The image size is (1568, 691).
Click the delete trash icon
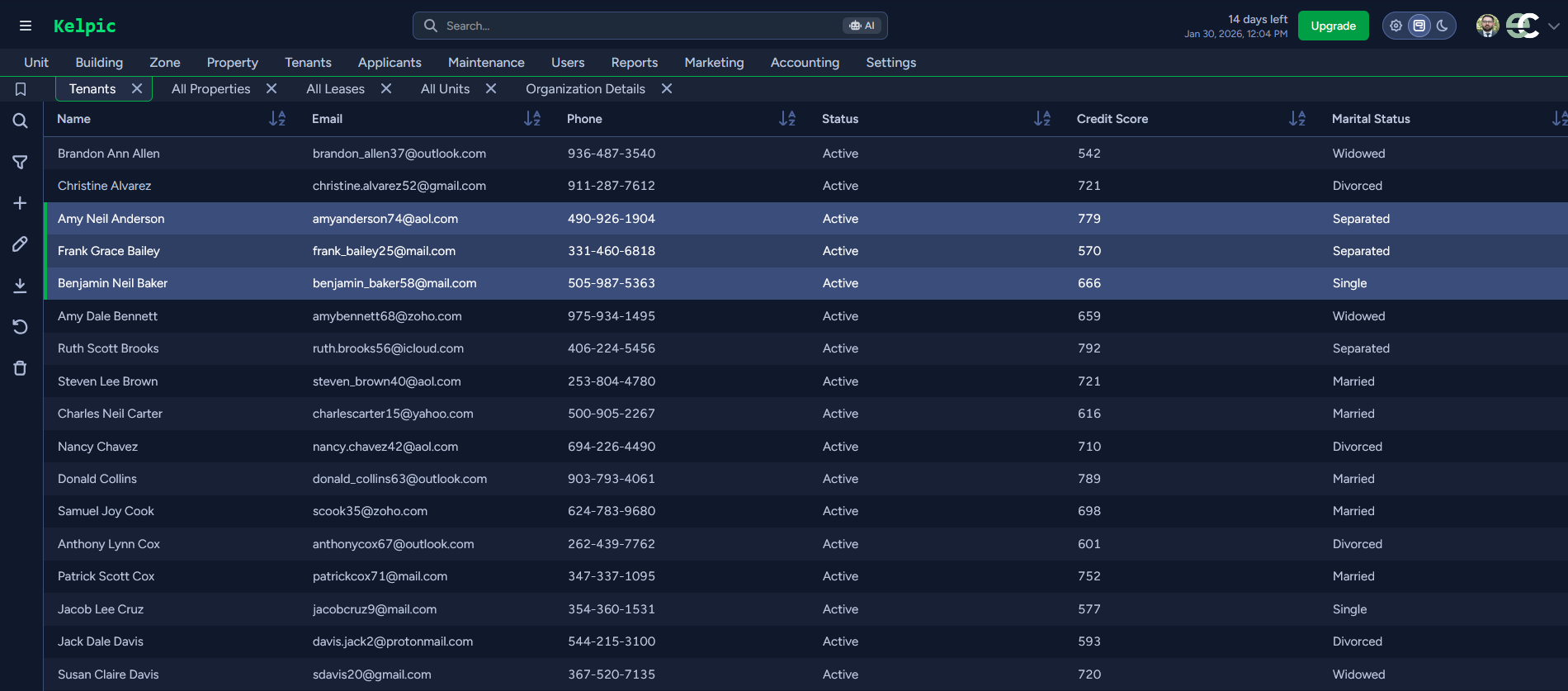pyautogui.click(x=21, y=368)
